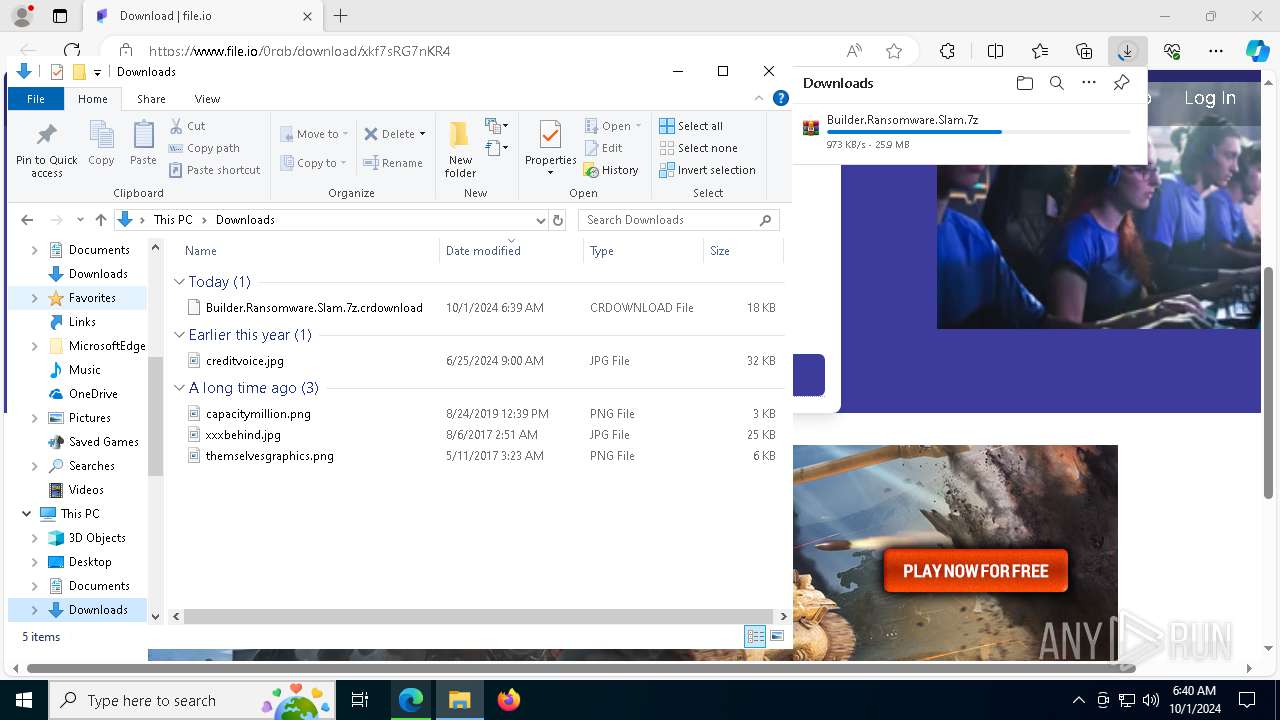The width and height of the screenshot is (1280, 720).
Task: Pin the Edge Downloads panel
Action: tap(1121, 83)
